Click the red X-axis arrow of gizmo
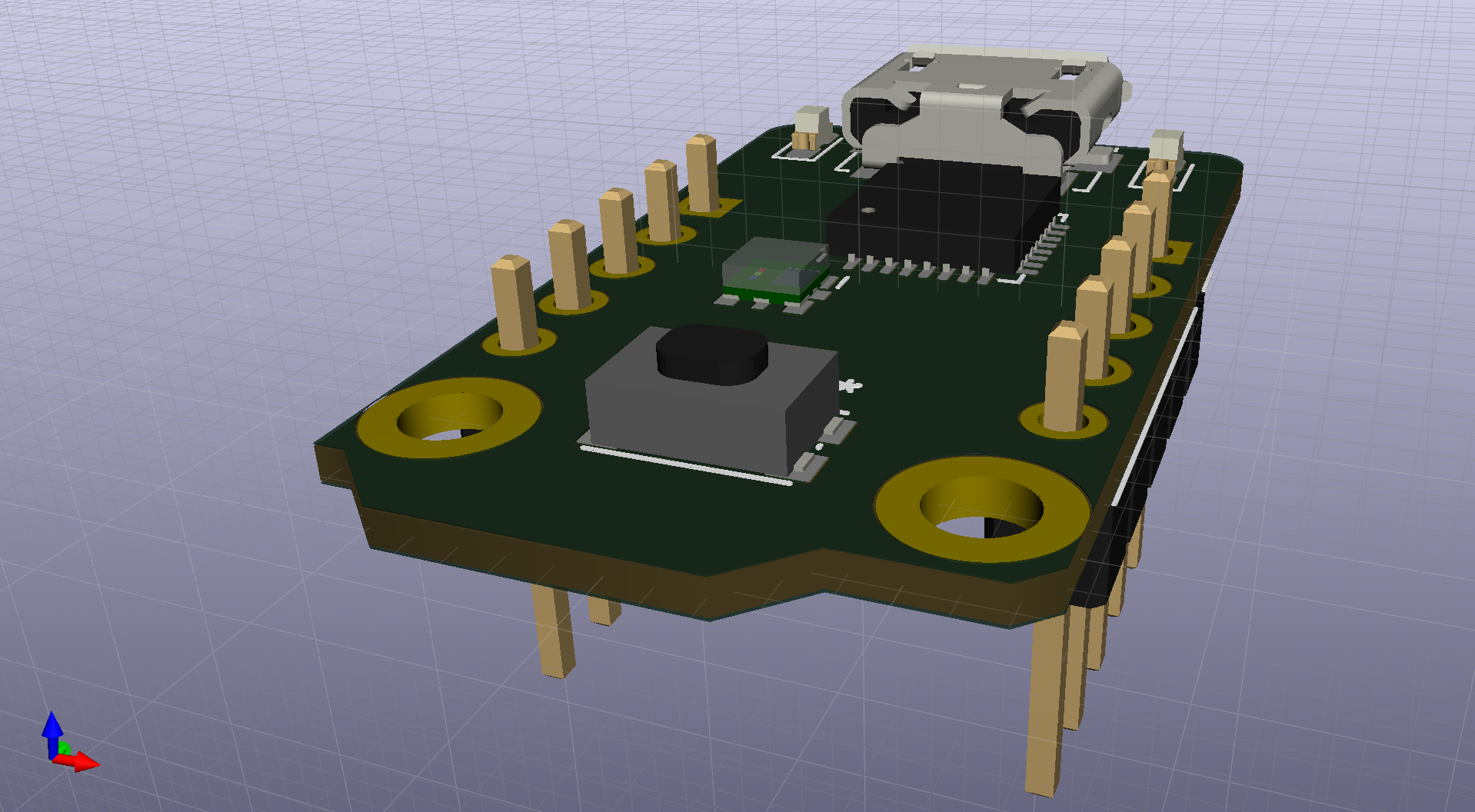The height and width of the screenshot is (812, 1475). [78, 761]
